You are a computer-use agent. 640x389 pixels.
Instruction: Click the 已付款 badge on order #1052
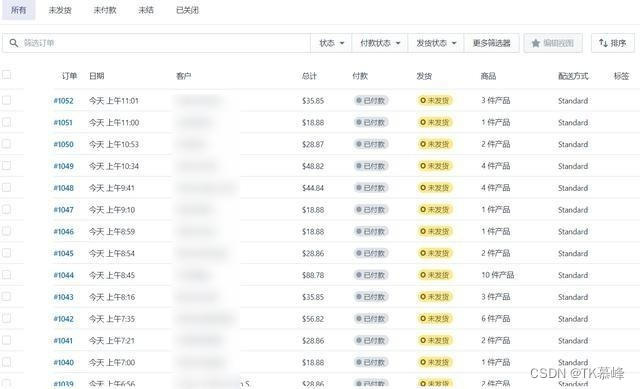click(371, 100)
